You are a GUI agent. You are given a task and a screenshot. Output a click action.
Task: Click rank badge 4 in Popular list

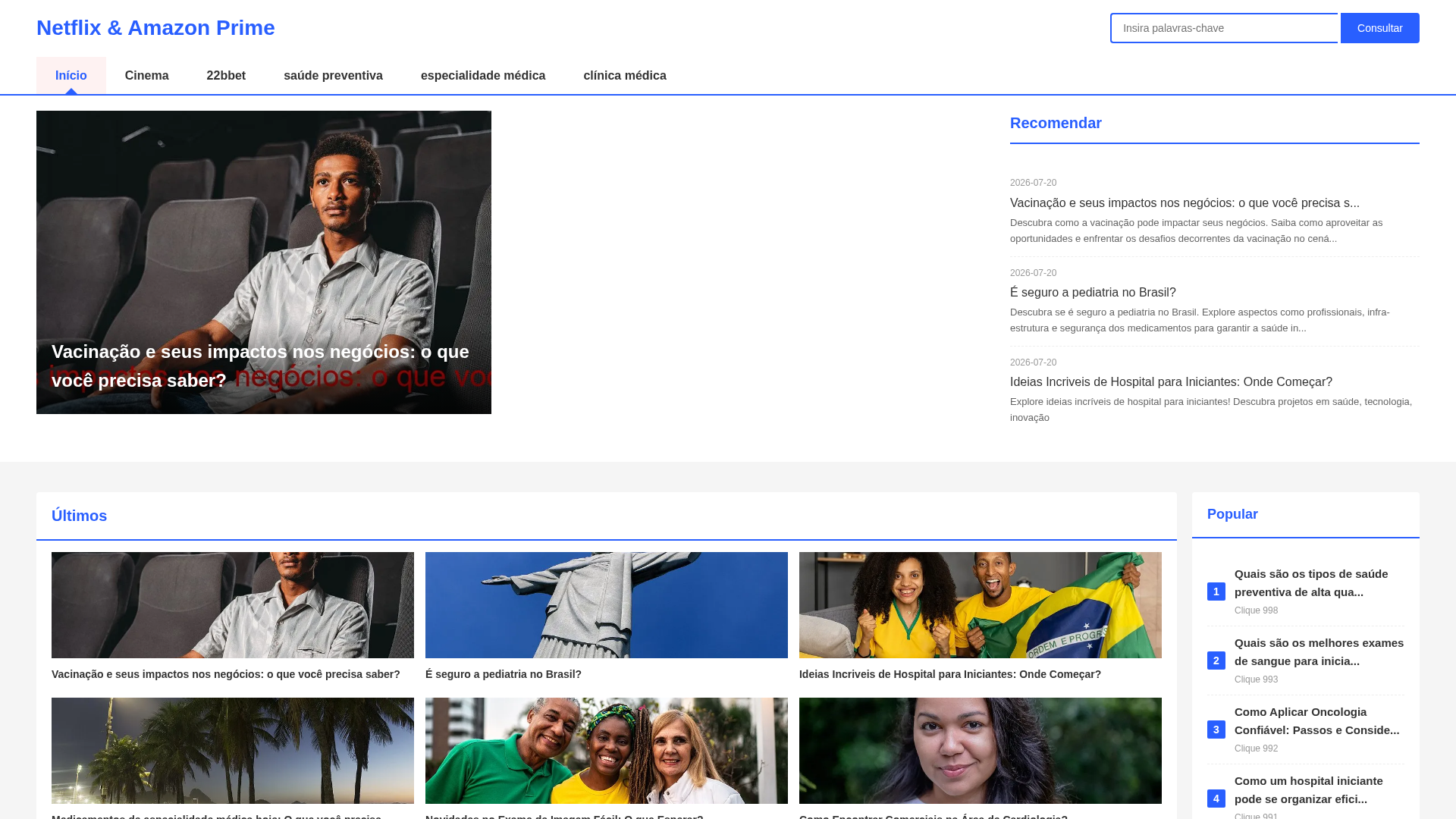click(1216, 799)
